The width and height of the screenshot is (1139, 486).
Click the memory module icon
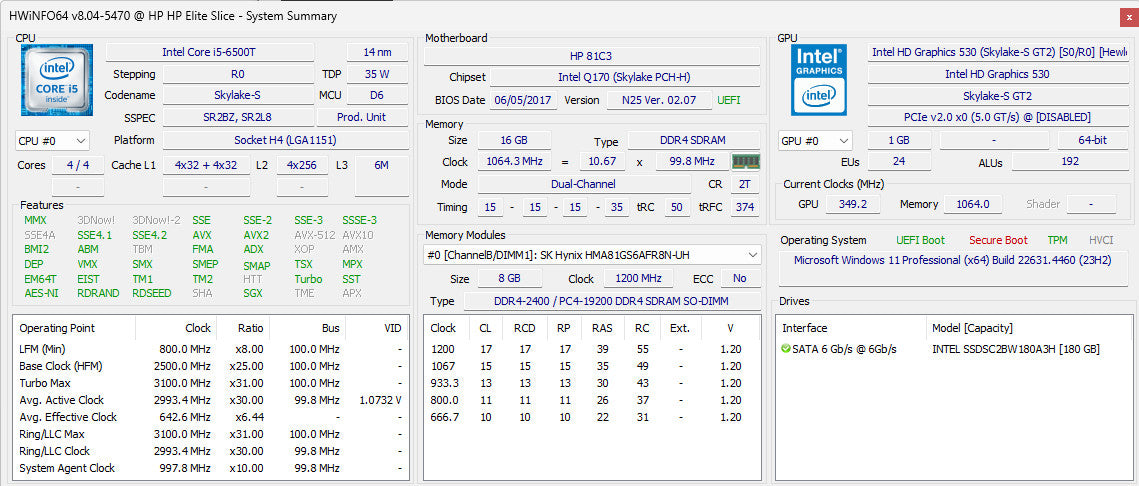745,162
